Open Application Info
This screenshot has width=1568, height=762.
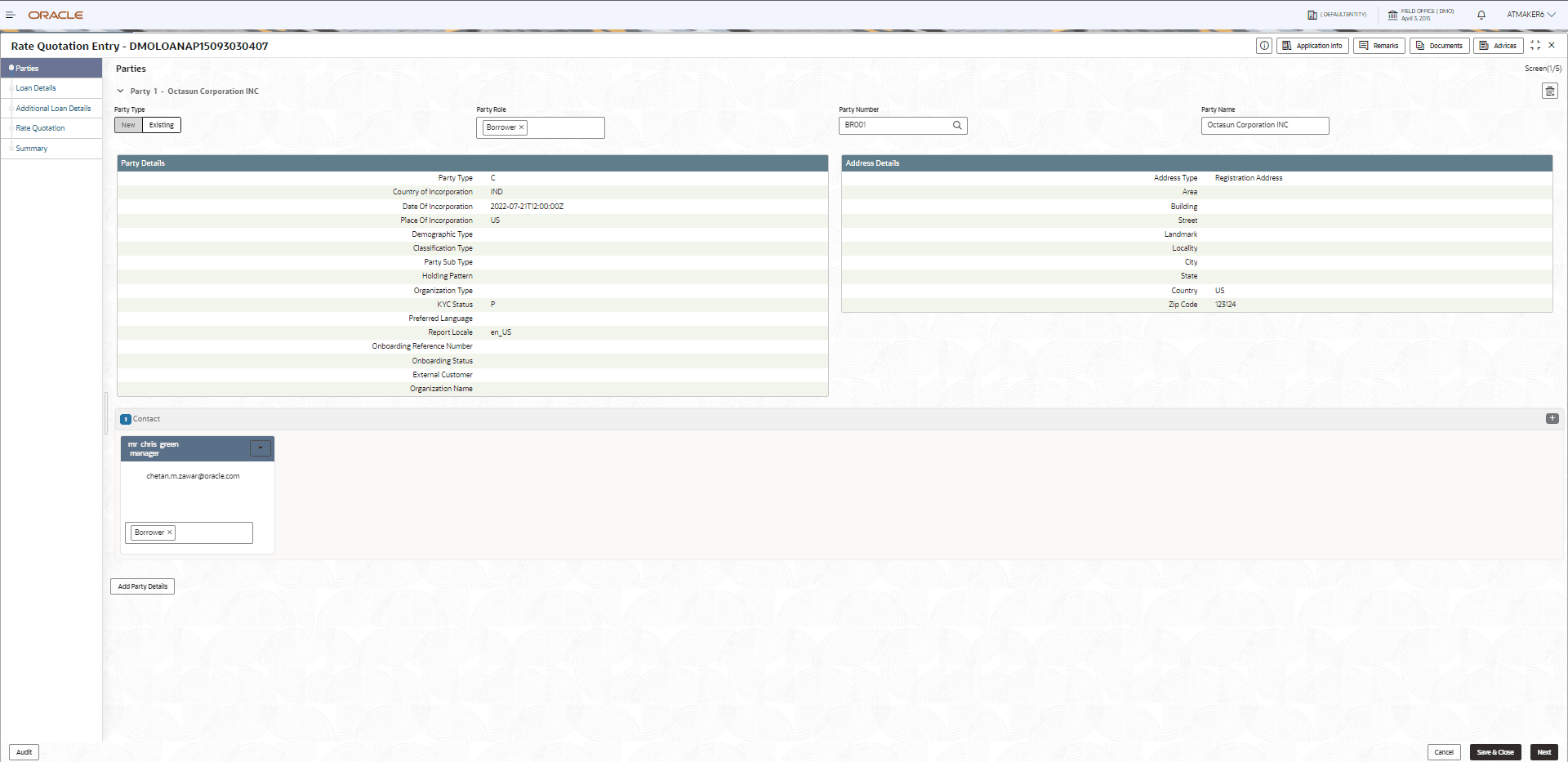point(1312,46)
